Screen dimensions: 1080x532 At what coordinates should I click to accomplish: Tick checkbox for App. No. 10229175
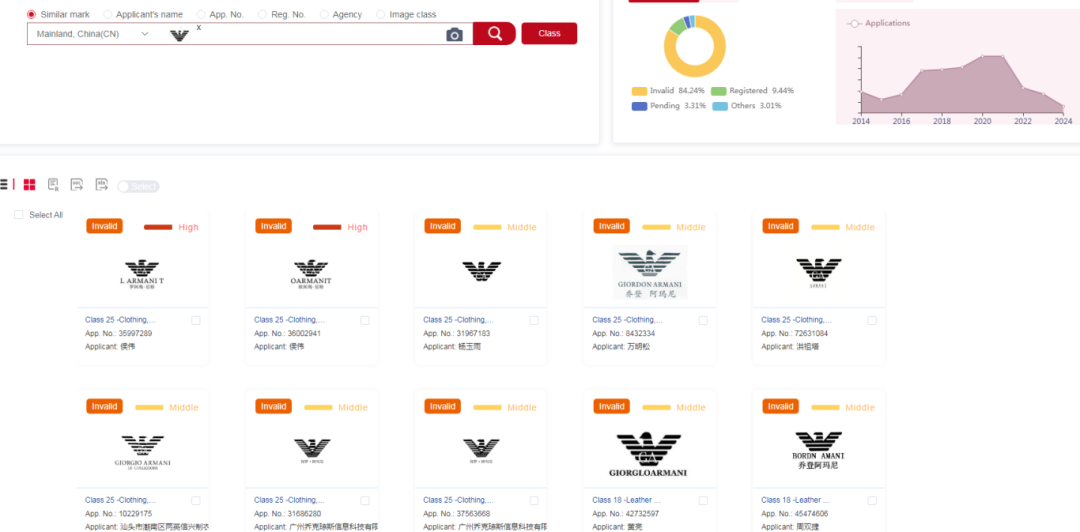pos(196,500)
